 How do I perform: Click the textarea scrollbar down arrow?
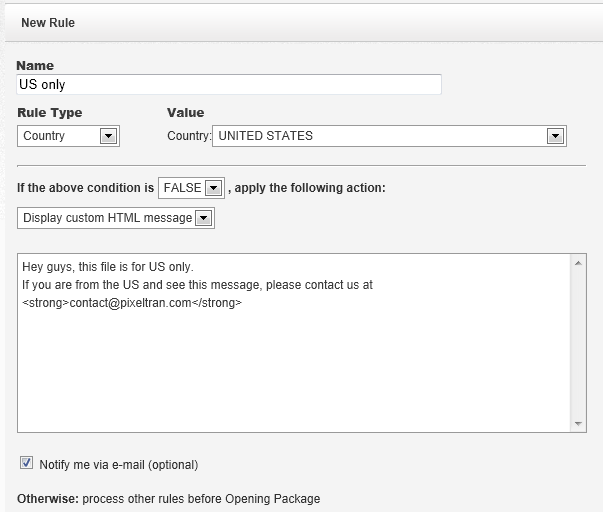click(578, 424)
